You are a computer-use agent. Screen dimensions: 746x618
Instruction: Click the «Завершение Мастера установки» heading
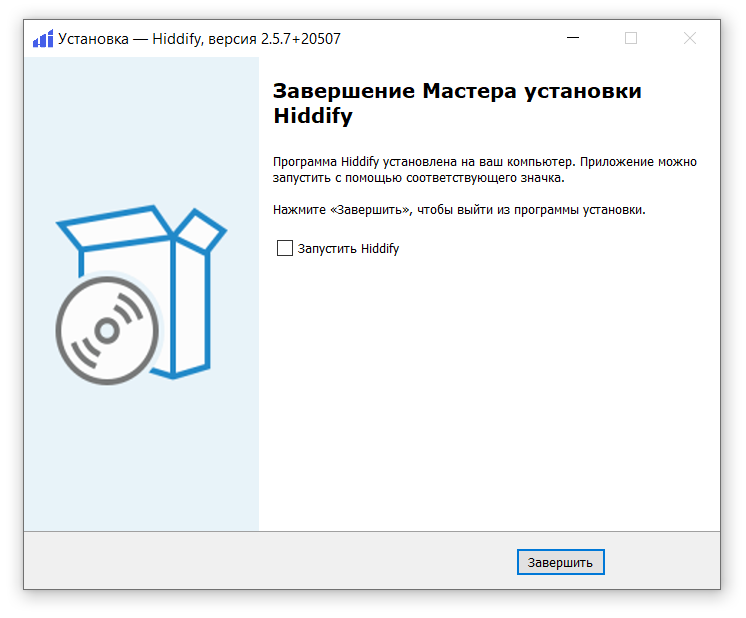[457, 91]
